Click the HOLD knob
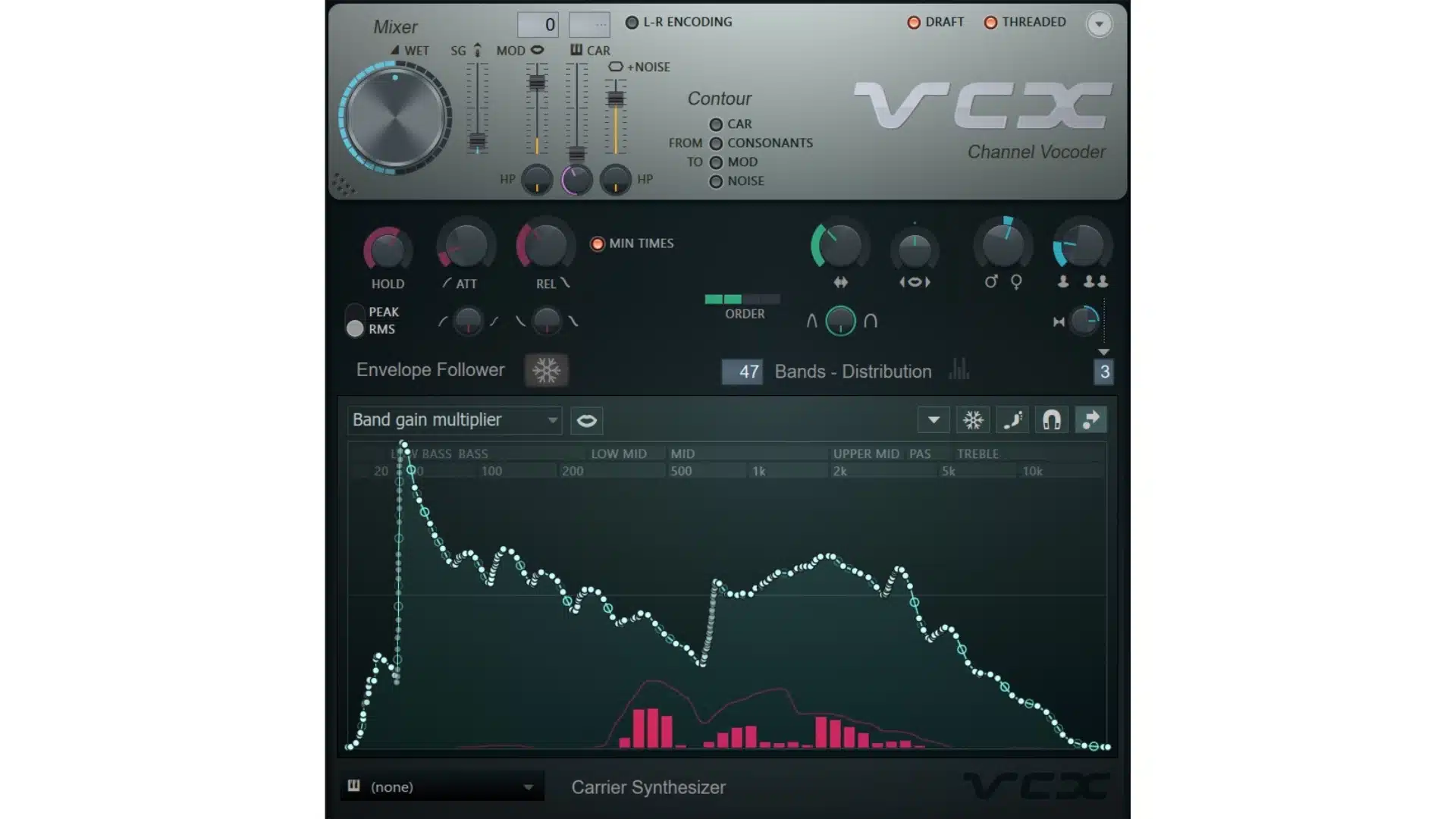Screen dimensions: 1456x819 click(388, 249)
